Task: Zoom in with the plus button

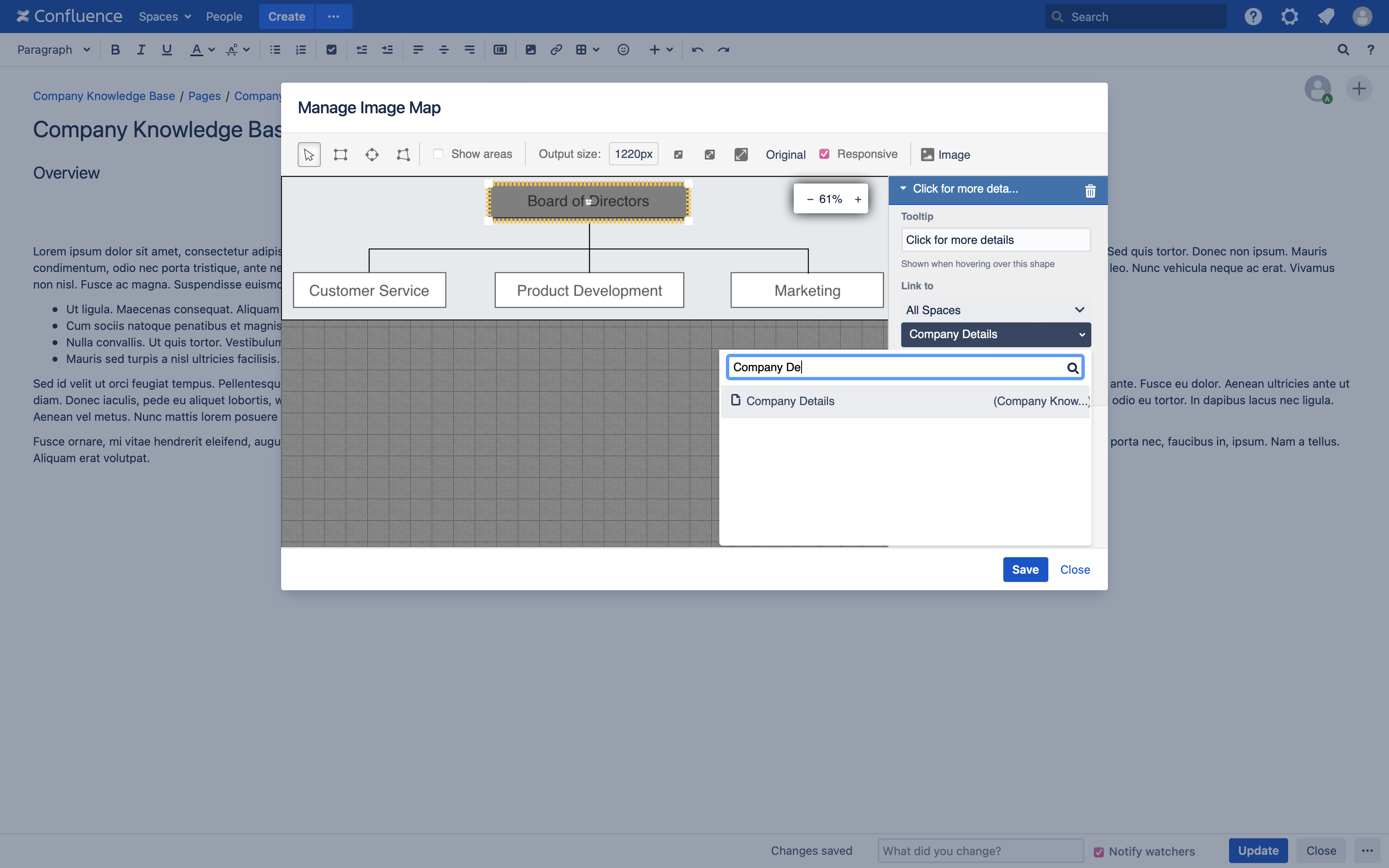Action: pos(857,199)
